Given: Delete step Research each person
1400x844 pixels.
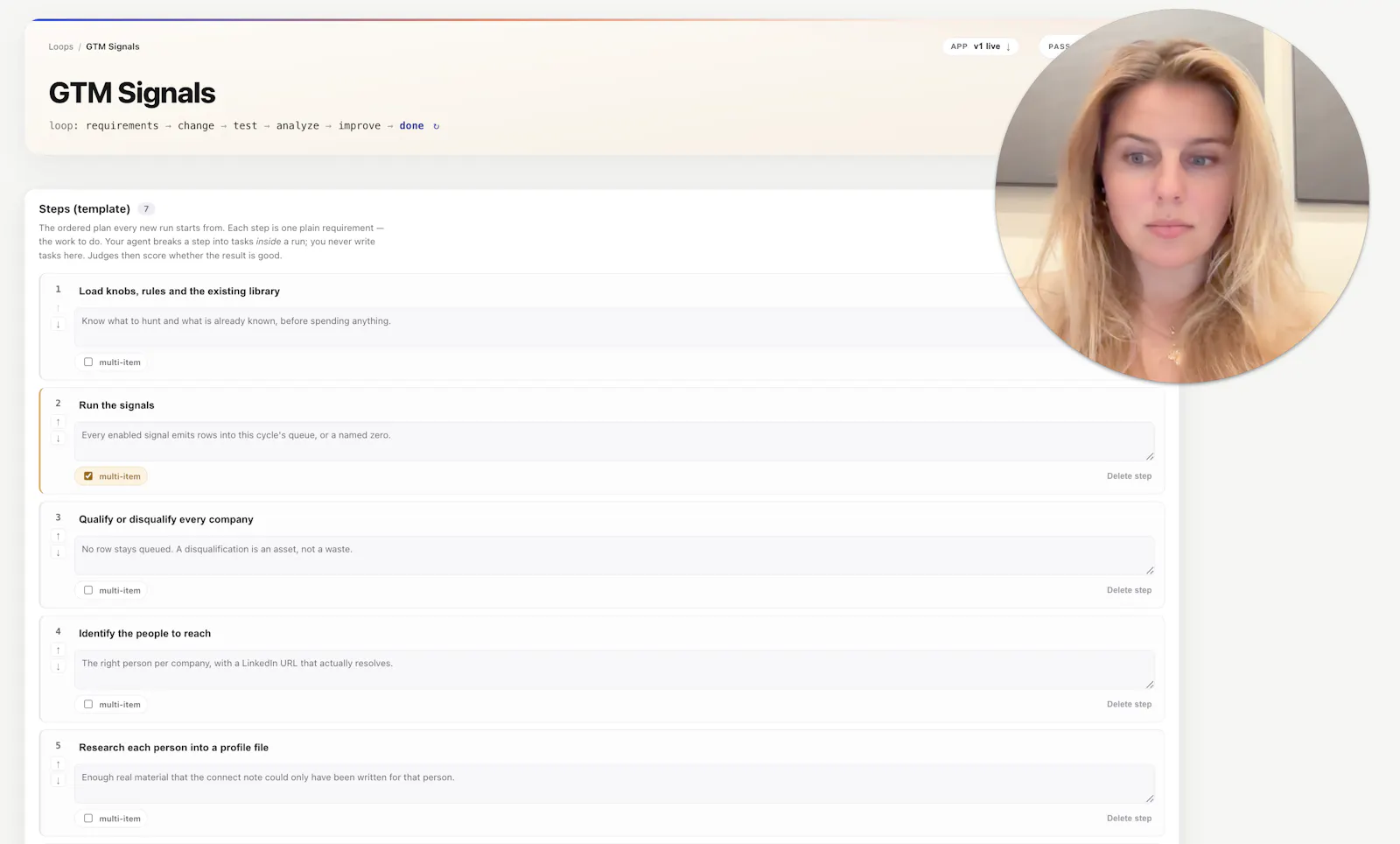Looking at the screenshot, I should point(1129,819).
